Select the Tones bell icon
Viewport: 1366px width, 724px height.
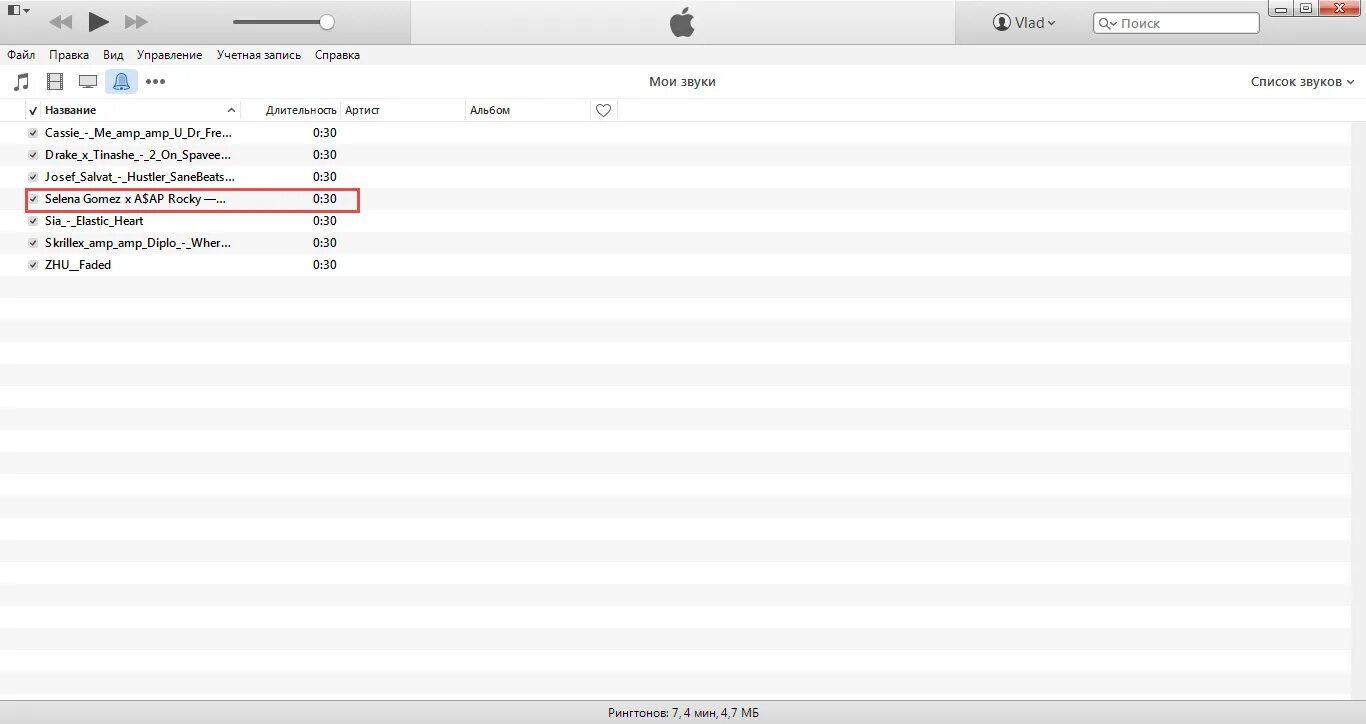pyautogui.click(x=121, y=82)
